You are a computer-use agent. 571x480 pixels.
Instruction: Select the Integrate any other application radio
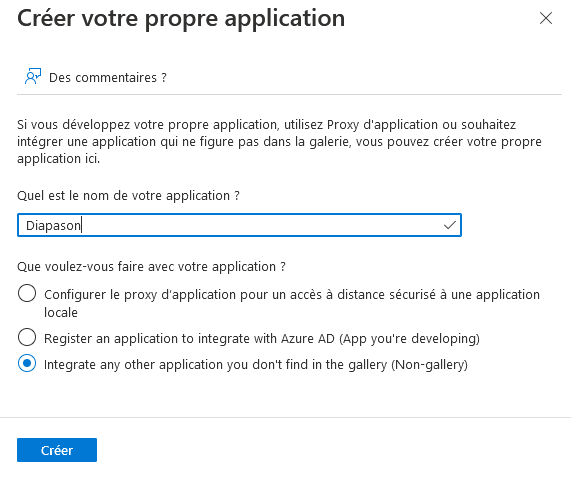pyautogui.click(x=27, y=363)
